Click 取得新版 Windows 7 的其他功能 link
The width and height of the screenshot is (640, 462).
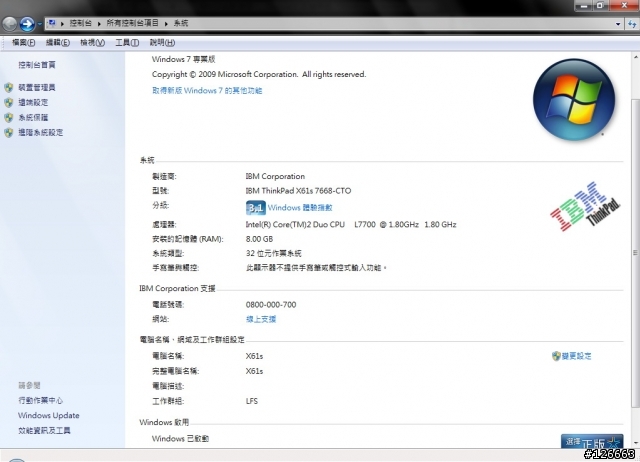[x=207, y=91]
